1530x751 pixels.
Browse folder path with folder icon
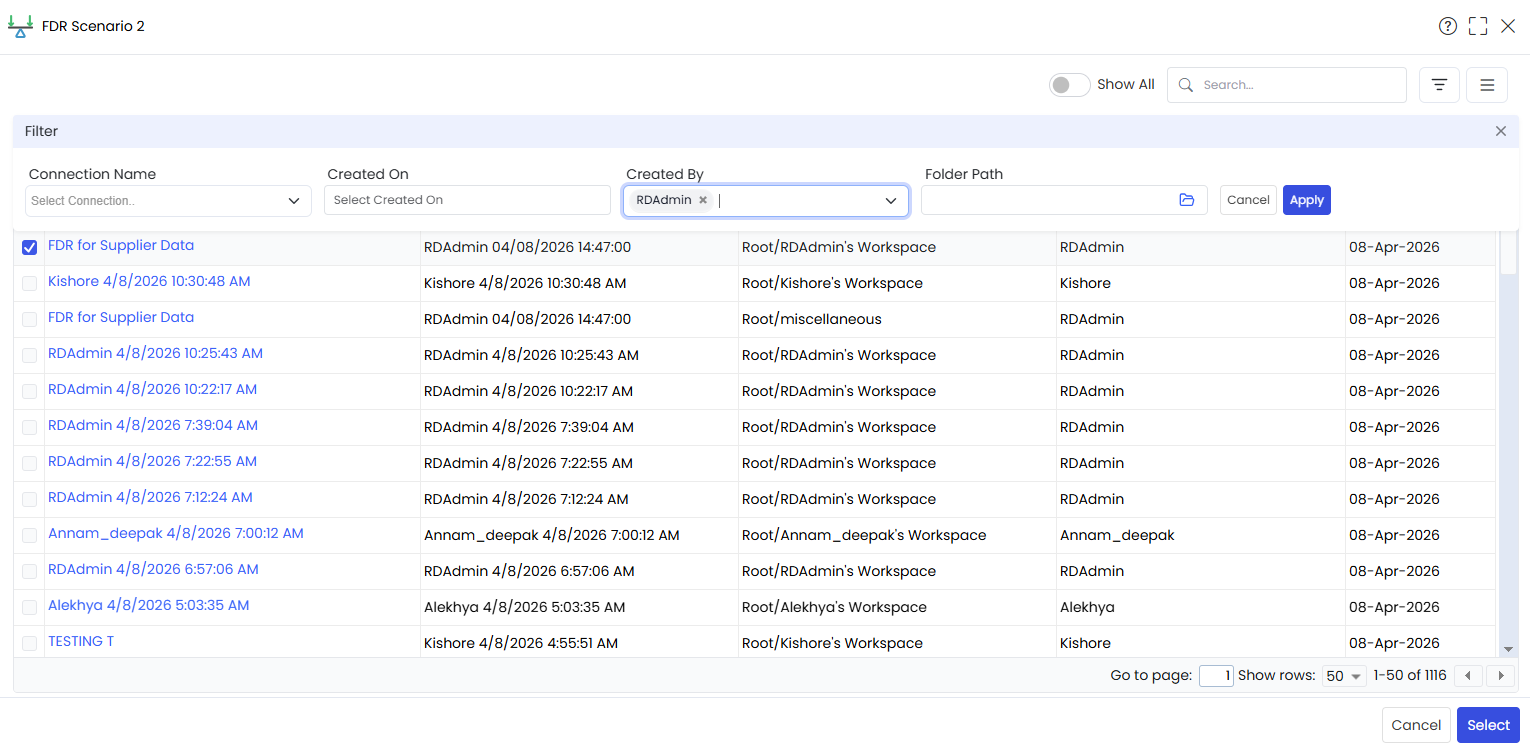point(1187,200)
